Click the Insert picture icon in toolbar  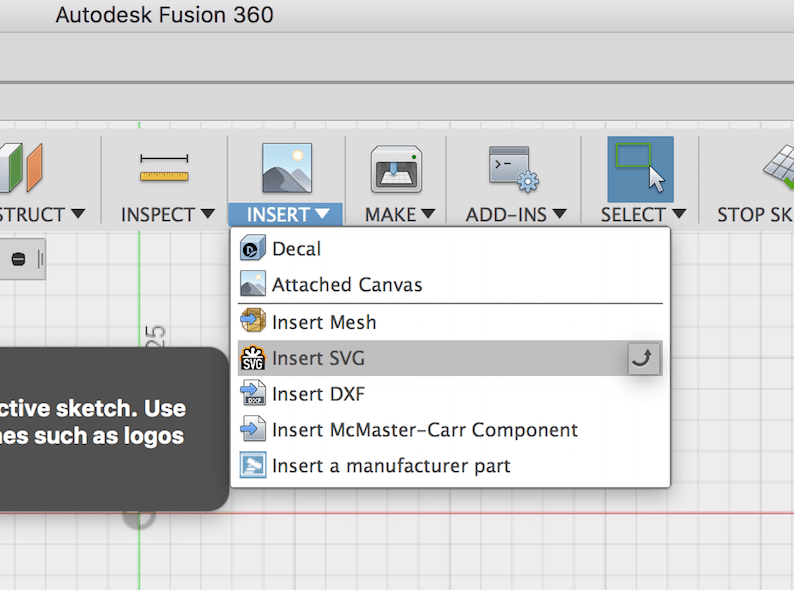click(x=287, y=168)
